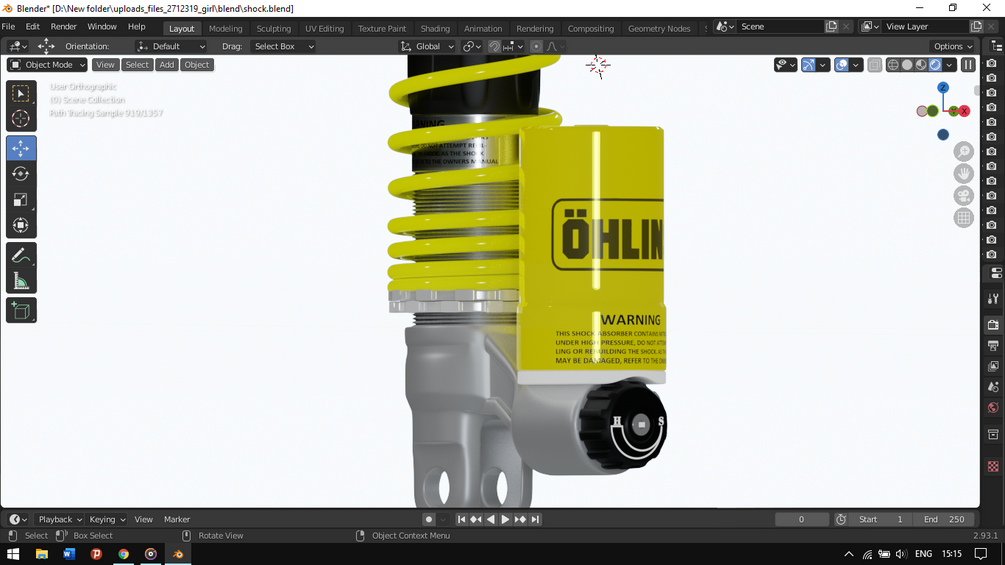The width and height of the screenshot is (1005, 565).
Task: Click the X axis on navigation gizmo
Action: pos(963,111)
